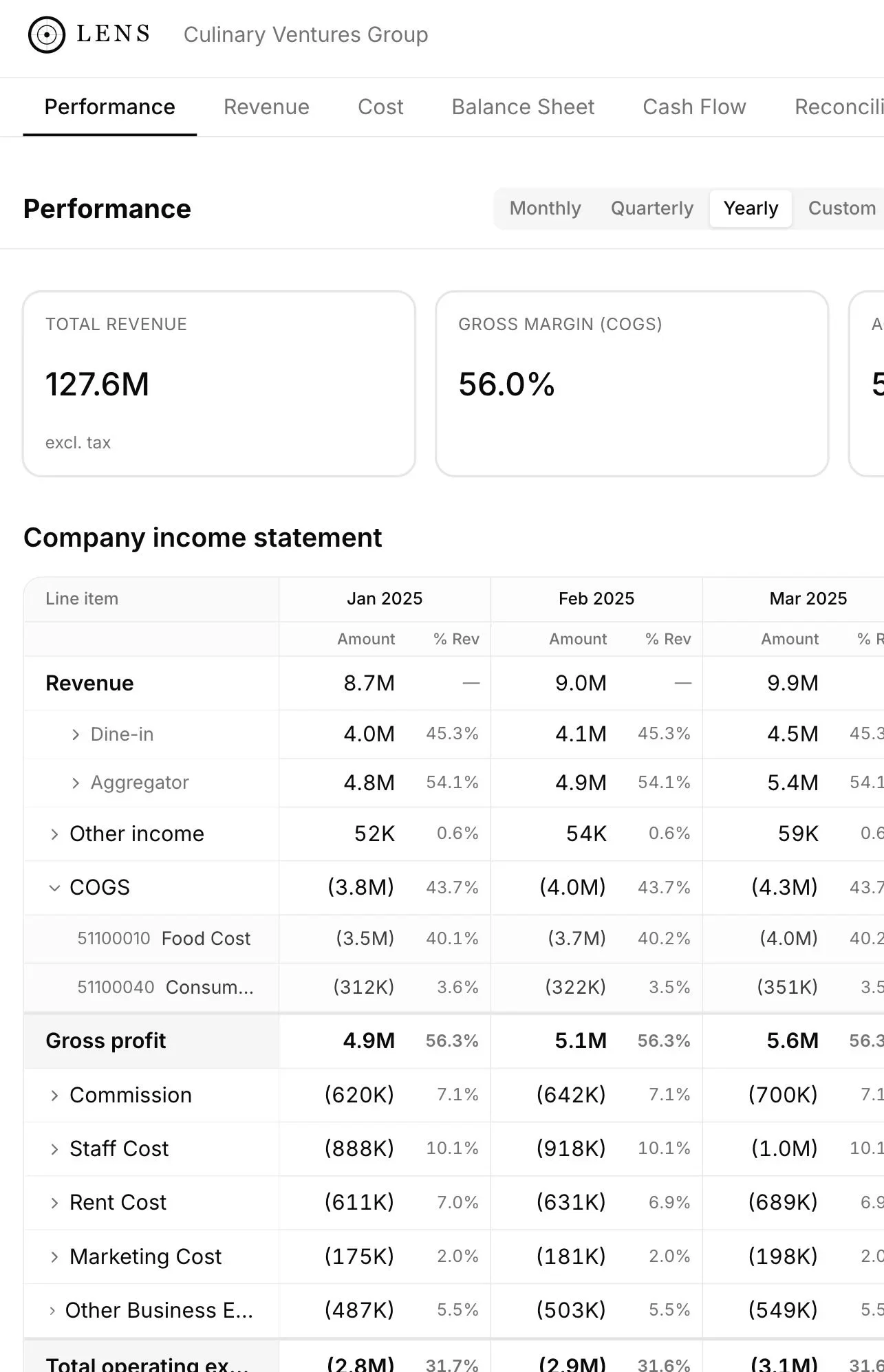Click Feb 2025 Revenue amount 9.0M
884x1372 pixels.
coord(581,684)
